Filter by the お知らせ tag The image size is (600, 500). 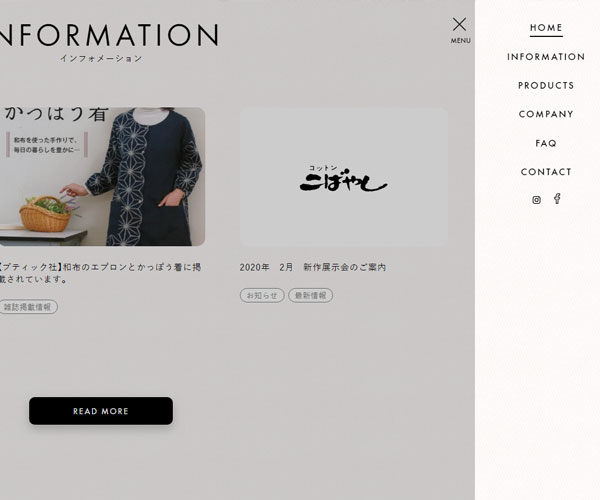coord(262,295)
